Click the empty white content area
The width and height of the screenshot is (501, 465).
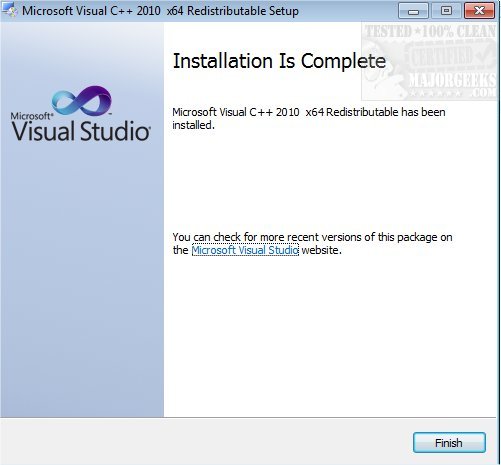330,333
